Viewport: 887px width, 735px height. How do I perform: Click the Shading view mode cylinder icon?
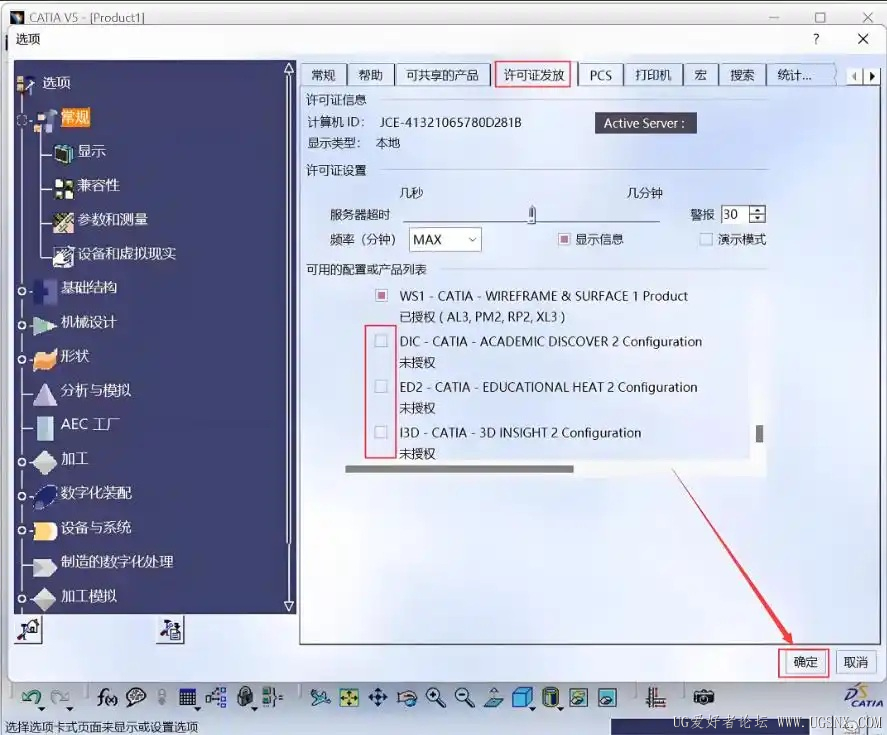pyautogui.click(x=550, y=697)
